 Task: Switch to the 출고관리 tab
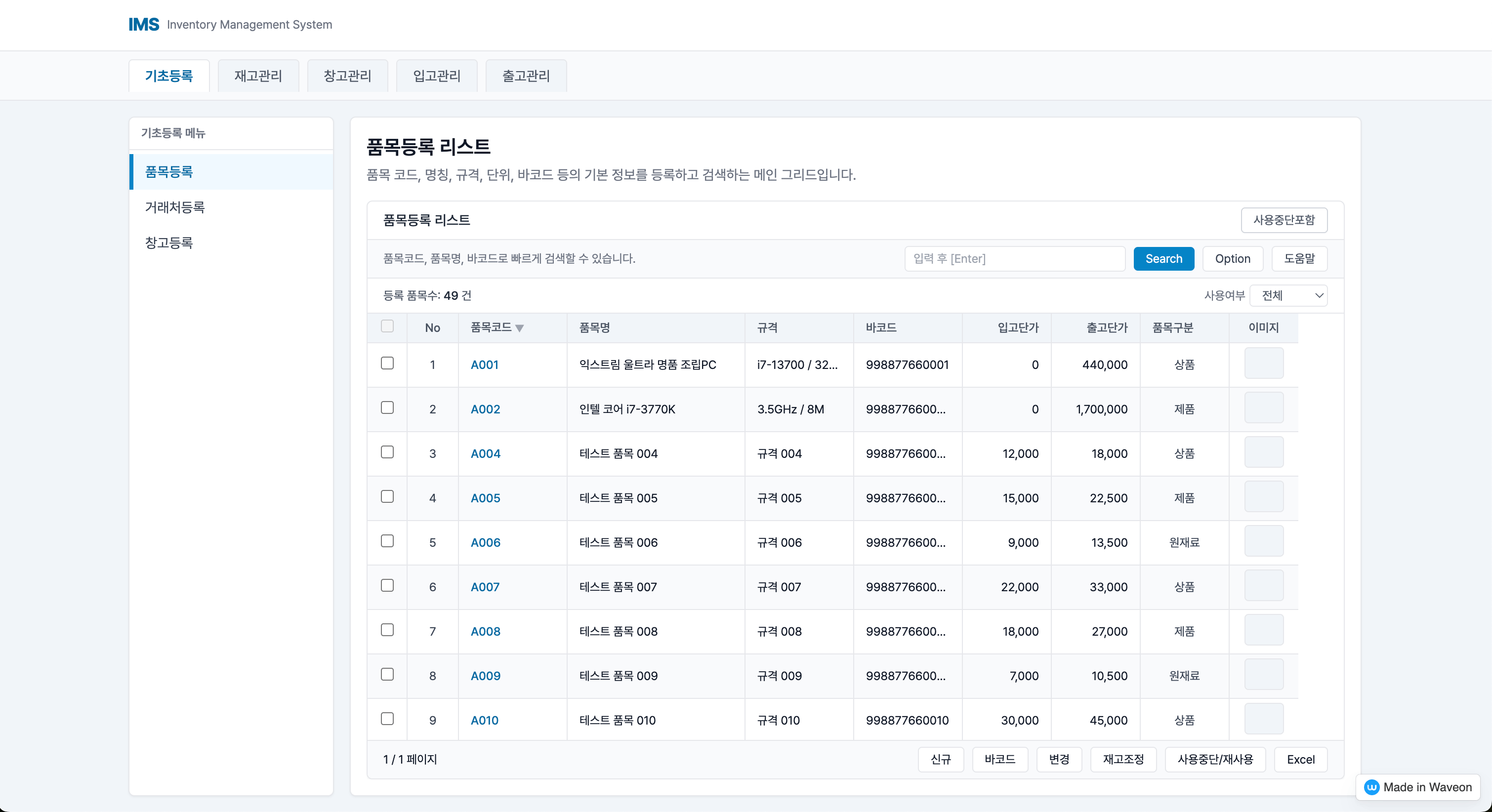point(525,75)
